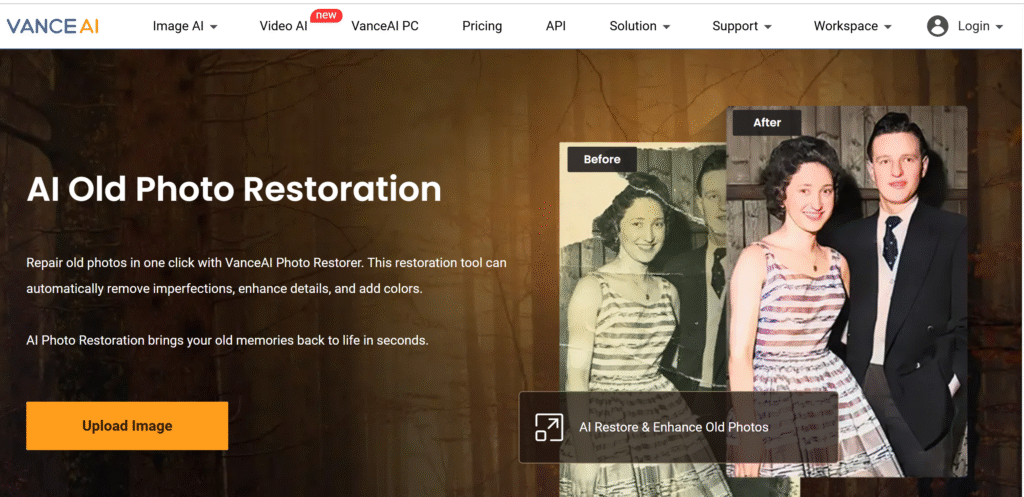
Task: Click the Login link
Action: [x=974, y=26]
